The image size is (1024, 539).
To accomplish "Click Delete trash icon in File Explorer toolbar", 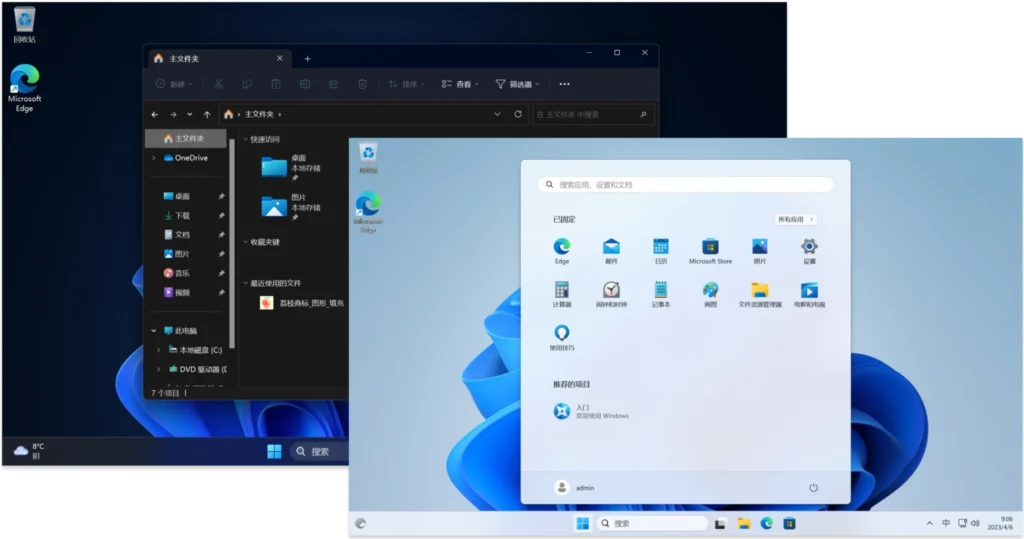I will point(362,84).
